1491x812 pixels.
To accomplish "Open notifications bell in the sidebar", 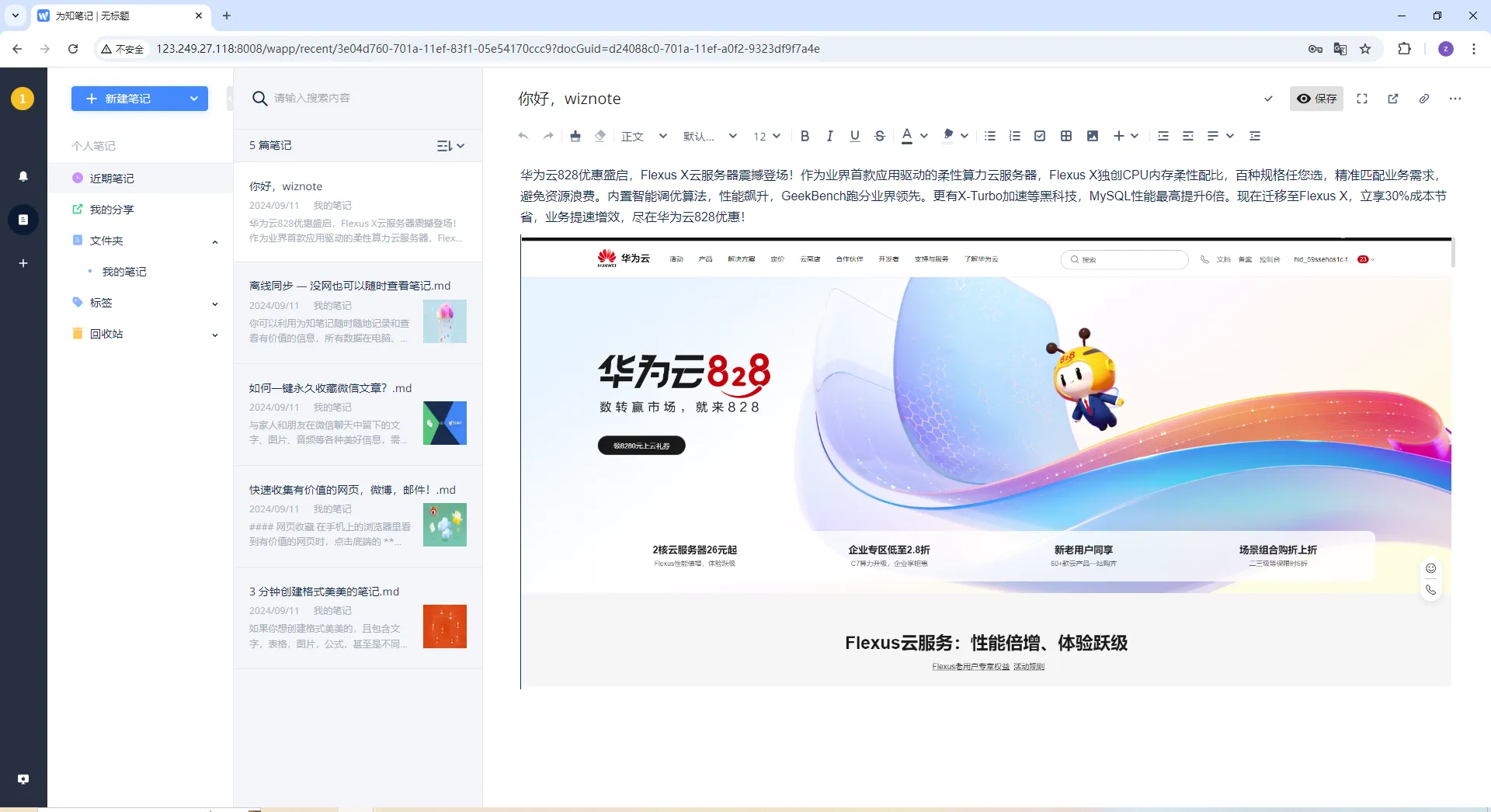I will (23, 176).
